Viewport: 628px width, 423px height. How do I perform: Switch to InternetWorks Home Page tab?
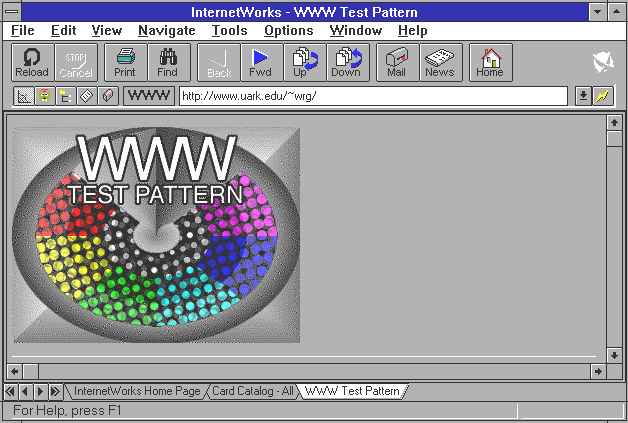[137, 391]
